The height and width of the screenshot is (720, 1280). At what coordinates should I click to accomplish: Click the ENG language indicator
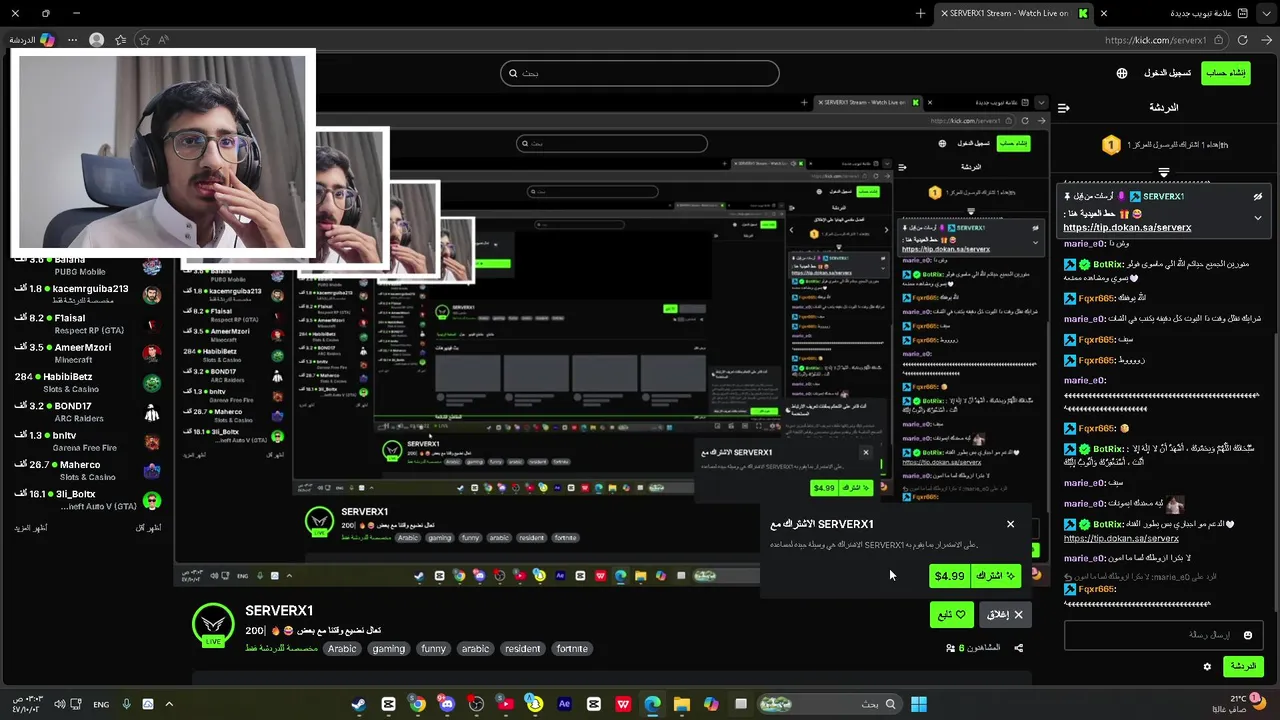pyautogui.click(x=101, y=704)
